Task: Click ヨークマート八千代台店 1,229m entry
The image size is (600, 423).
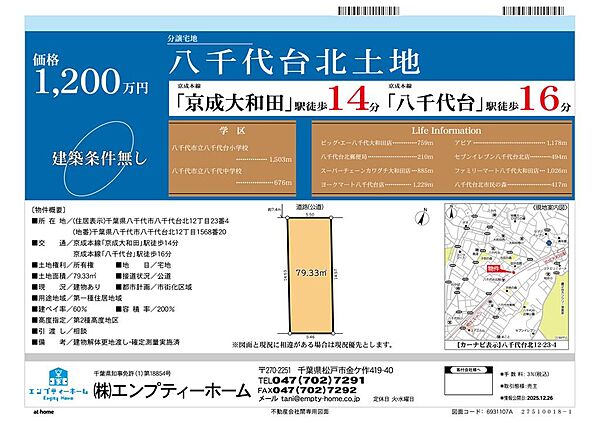Action: click(377, 185)
